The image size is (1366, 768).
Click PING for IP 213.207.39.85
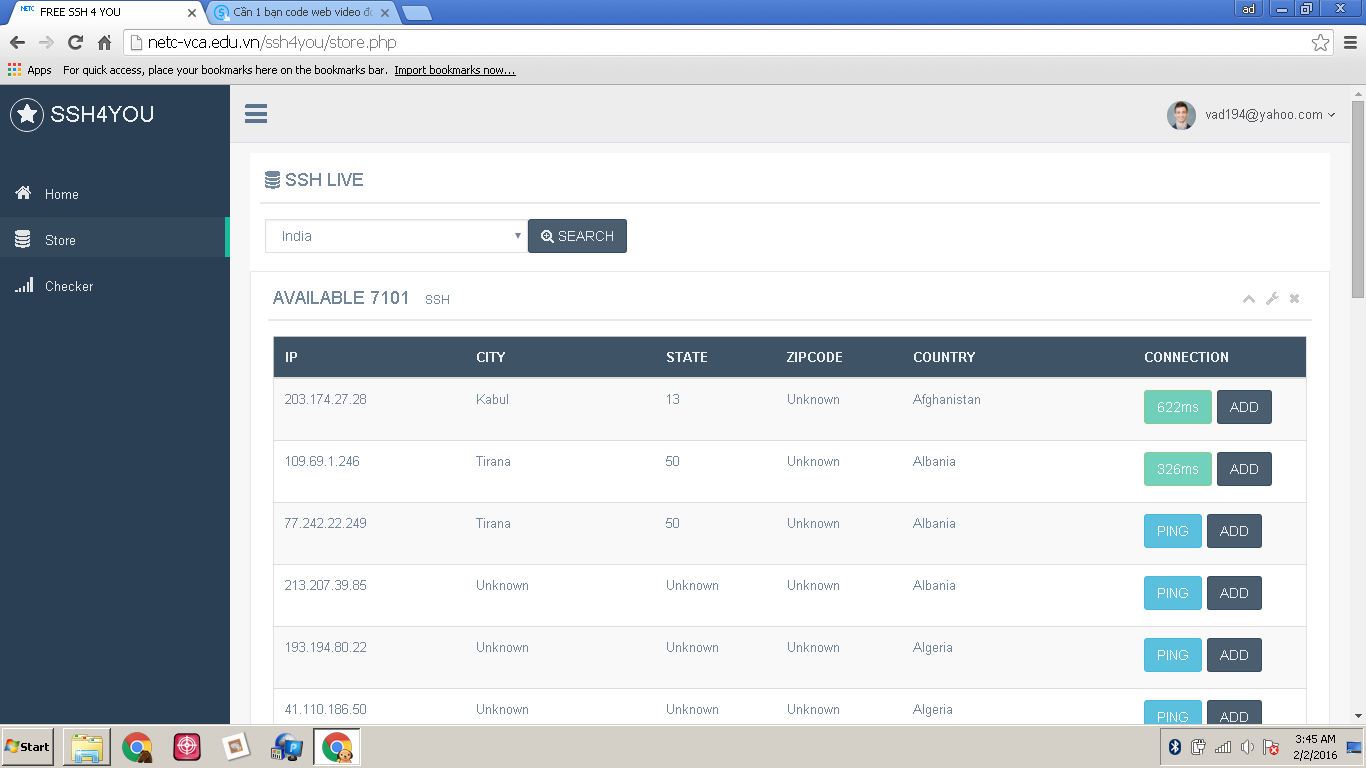(x=1172, y=593)
